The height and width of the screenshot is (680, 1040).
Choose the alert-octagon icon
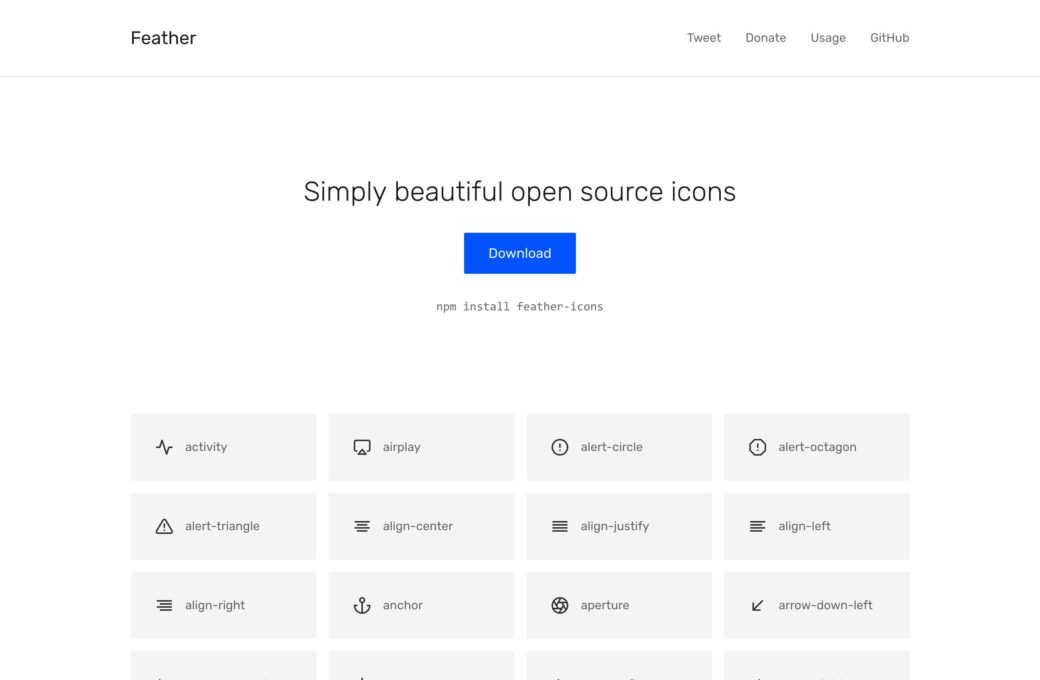pos(817,447)
